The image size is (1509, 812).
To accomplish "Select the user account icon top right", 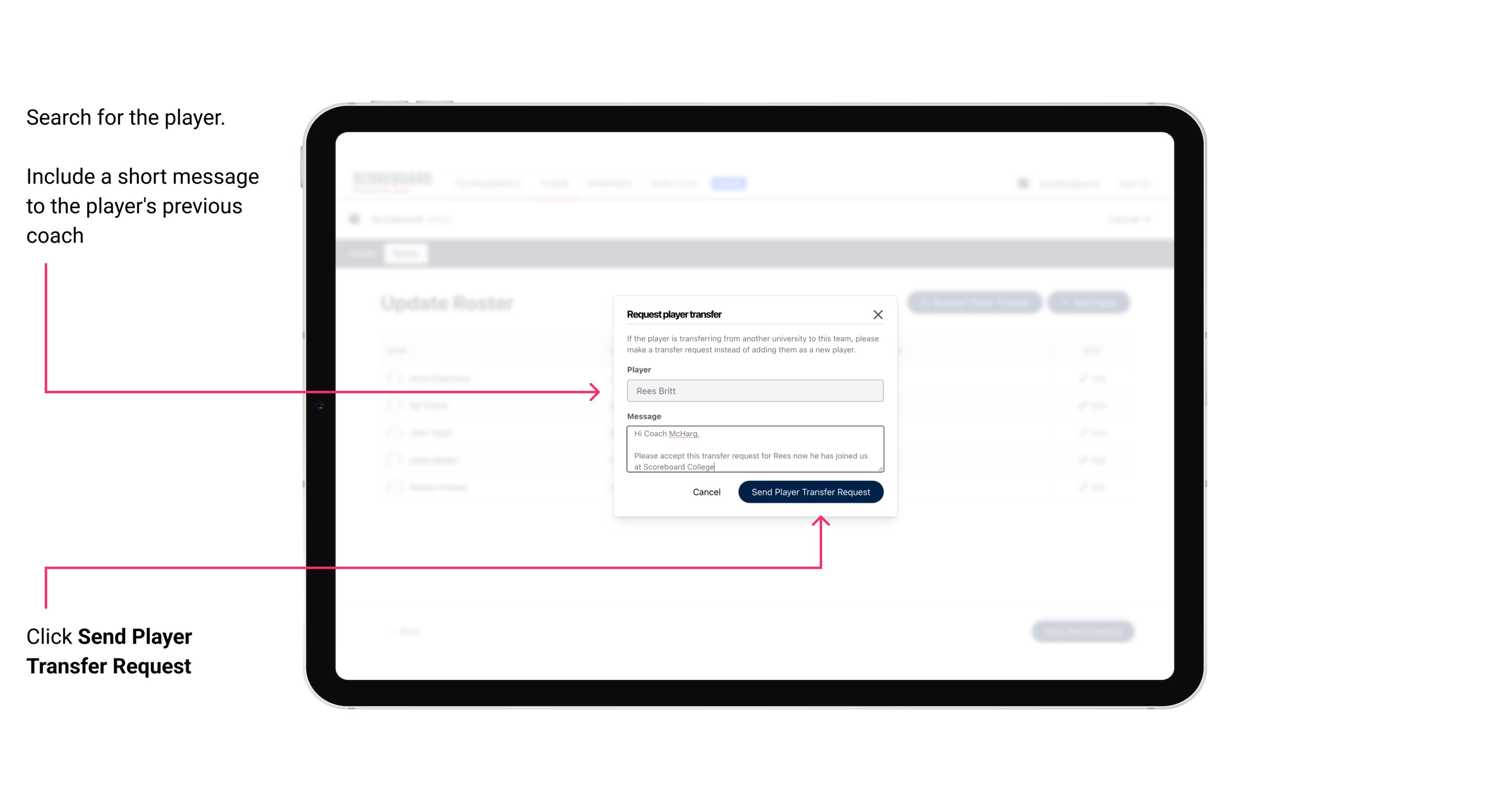I will point(1023,183).
